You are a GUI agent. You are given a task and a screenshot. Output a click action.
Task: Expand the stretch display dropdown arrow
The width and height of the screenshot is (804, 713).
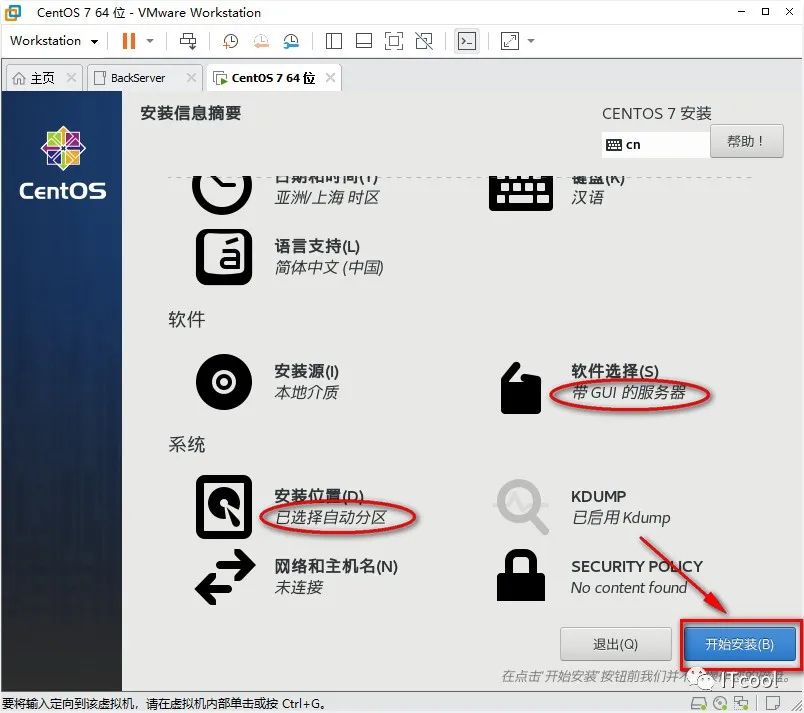[531, 40]
